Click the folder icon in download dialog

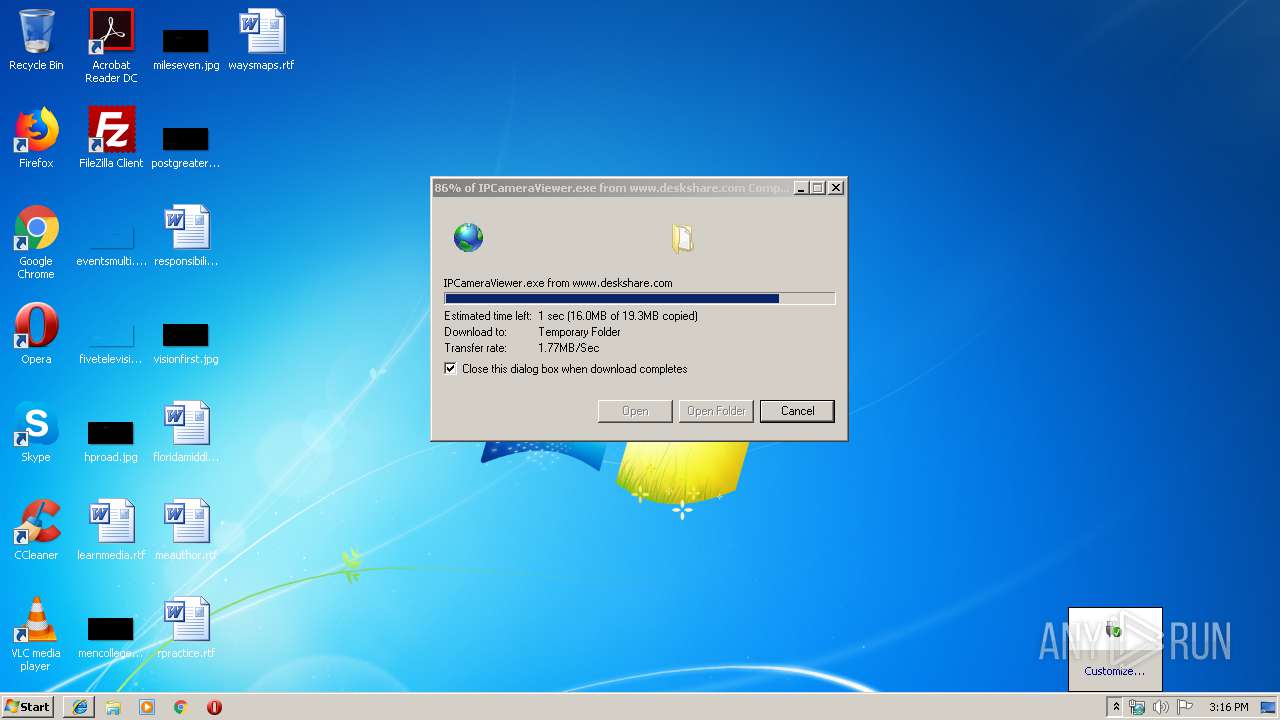[x=682, y=238]
